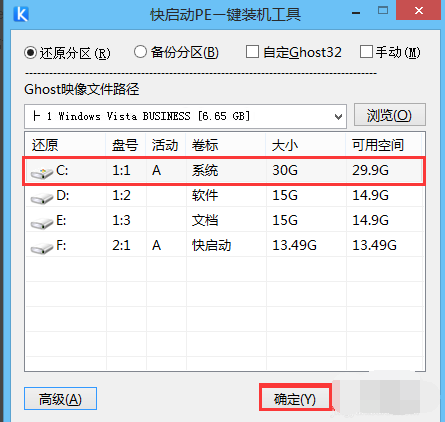Click the 29.9G free space cell
Viewport: 445px width, 422px height.
[x=370, y=170]
